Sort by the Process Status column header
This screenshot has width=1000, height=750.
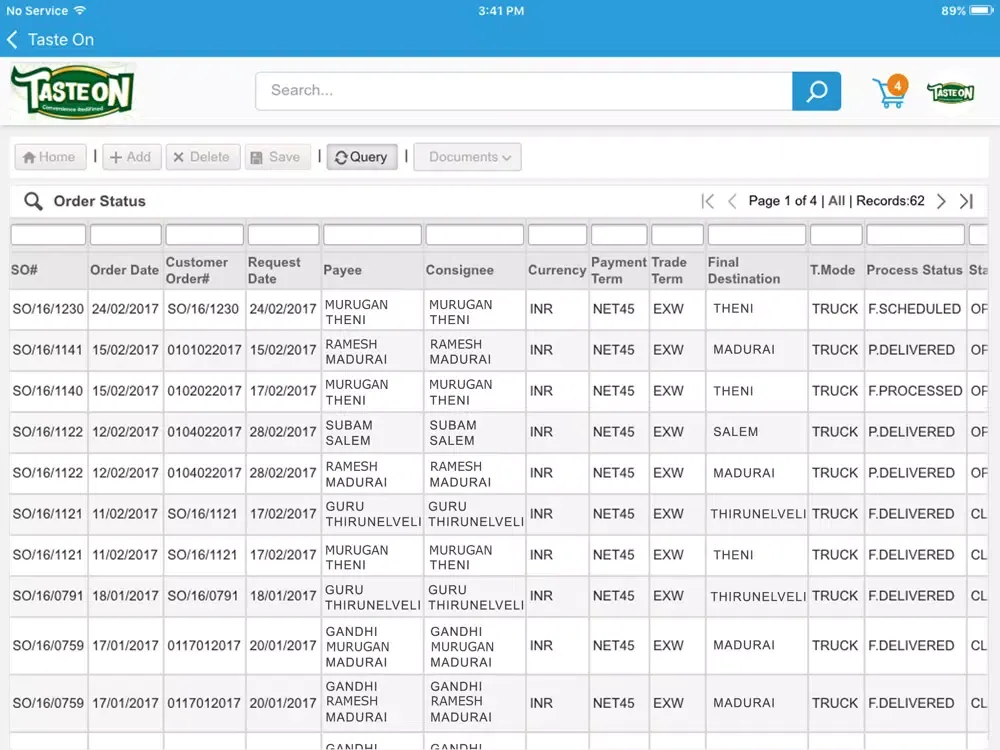pos(914,270)
